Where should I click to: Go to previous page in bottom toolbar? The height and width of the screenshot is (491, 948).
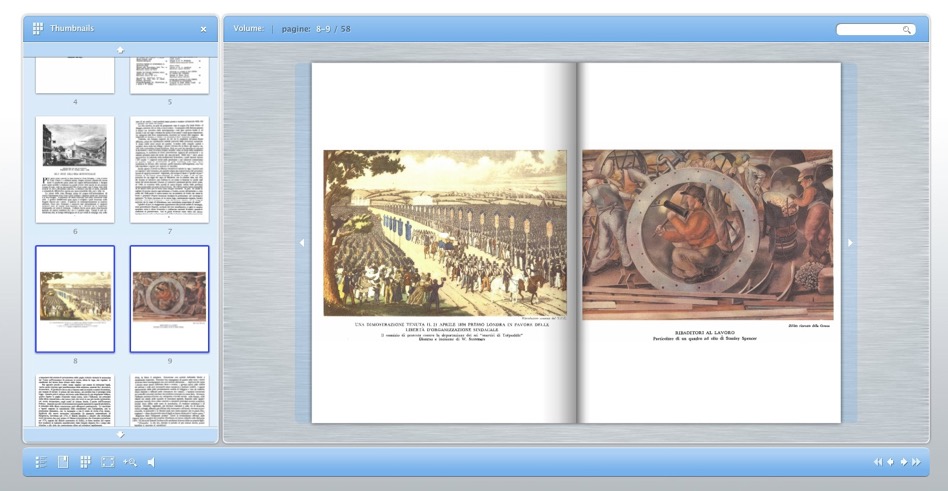891,462
